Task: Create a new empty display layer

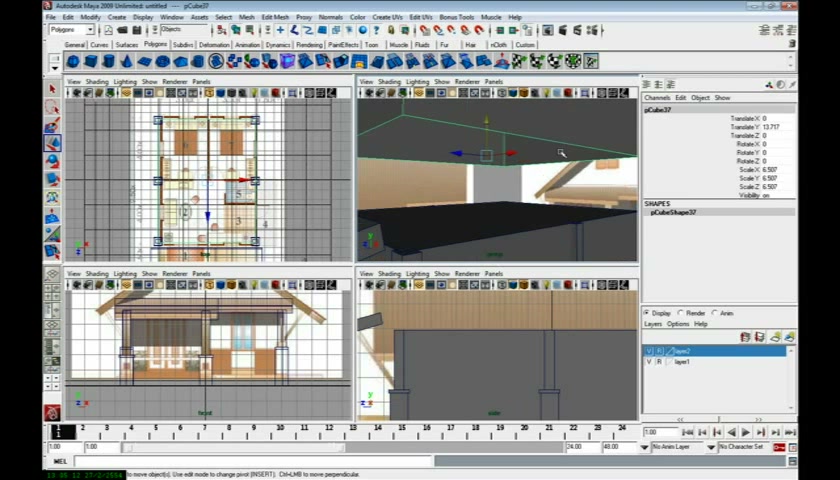Action: (x=775, y=337)
